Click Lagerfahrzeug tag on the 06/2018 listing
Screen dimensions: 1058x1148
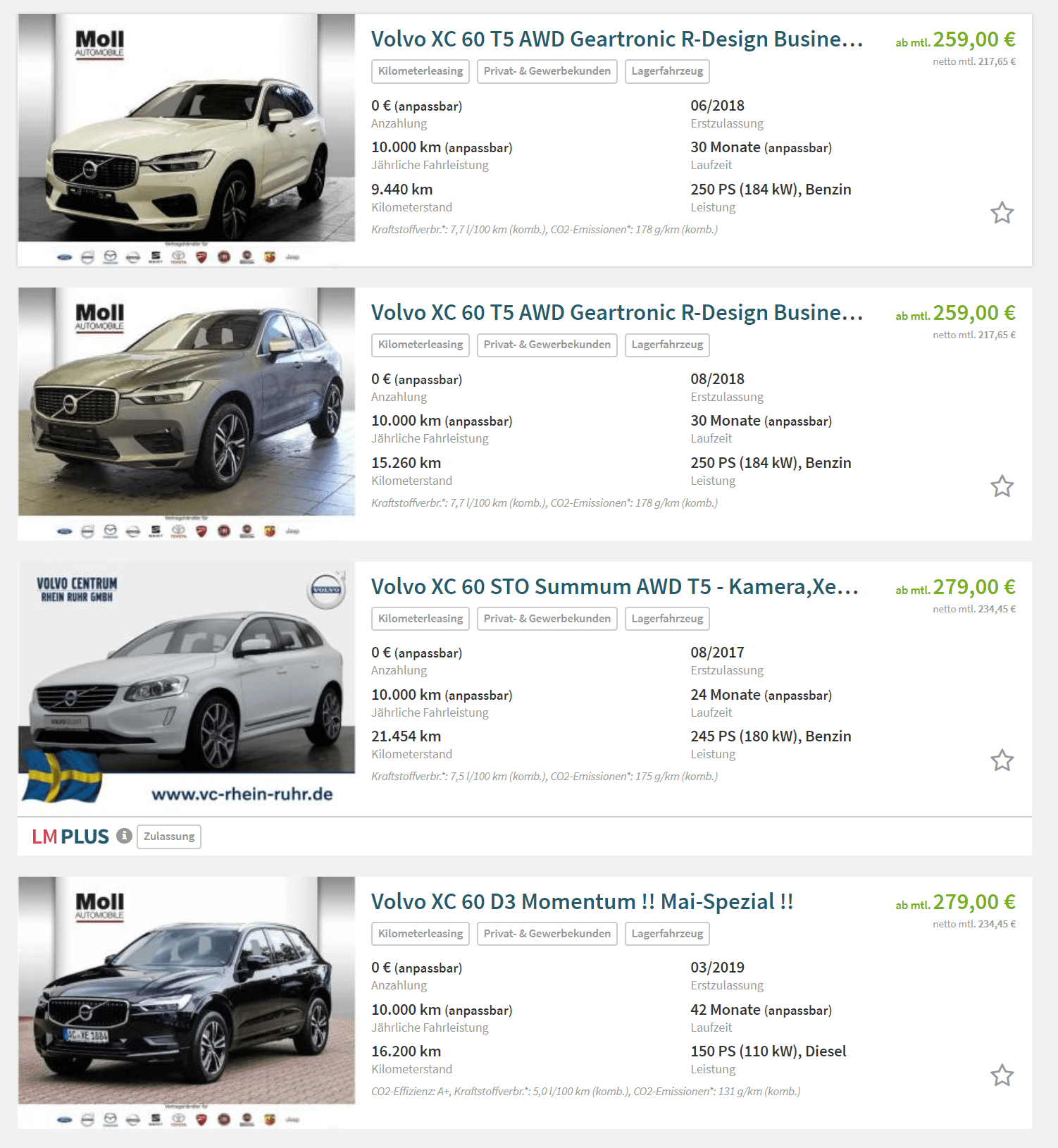667,71
